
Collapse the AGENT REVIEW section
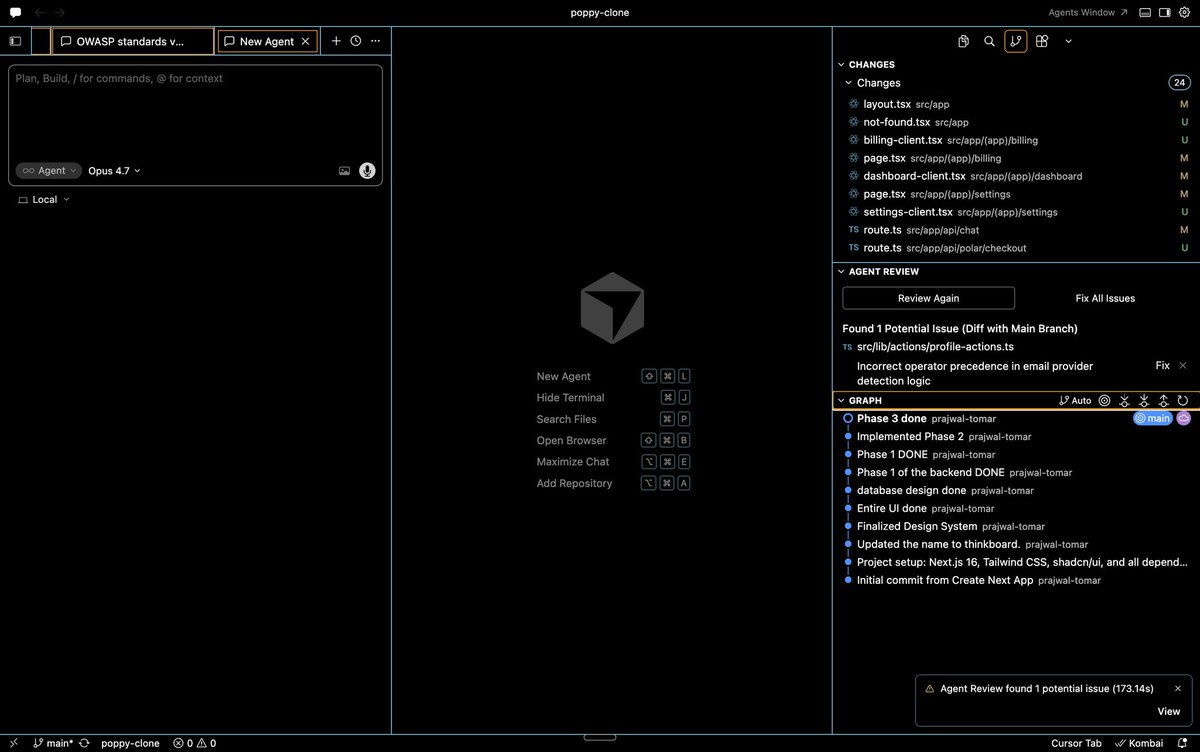coord(1015,271)
